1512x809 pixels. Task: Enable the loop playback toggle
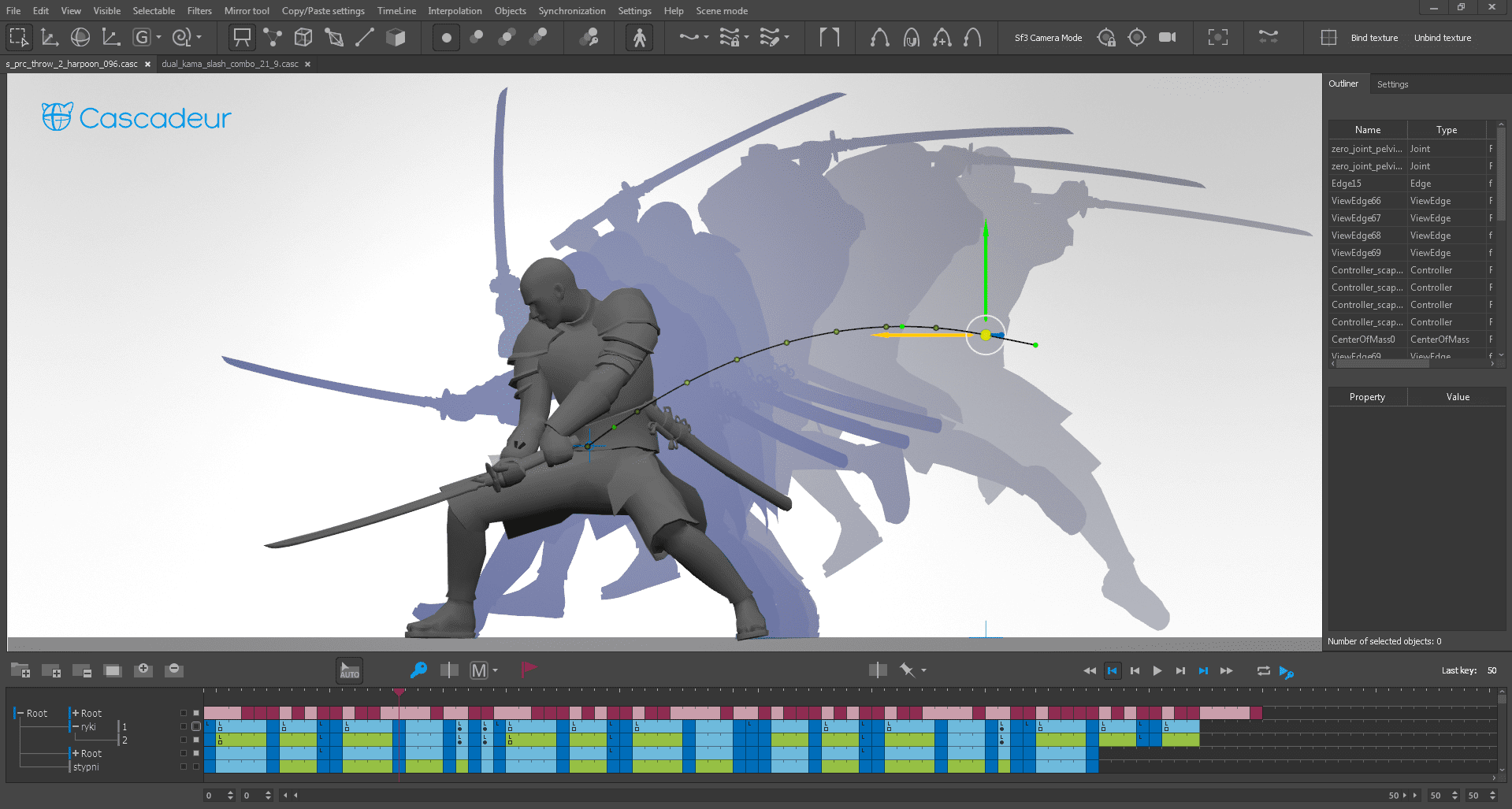pos(1262,670)
